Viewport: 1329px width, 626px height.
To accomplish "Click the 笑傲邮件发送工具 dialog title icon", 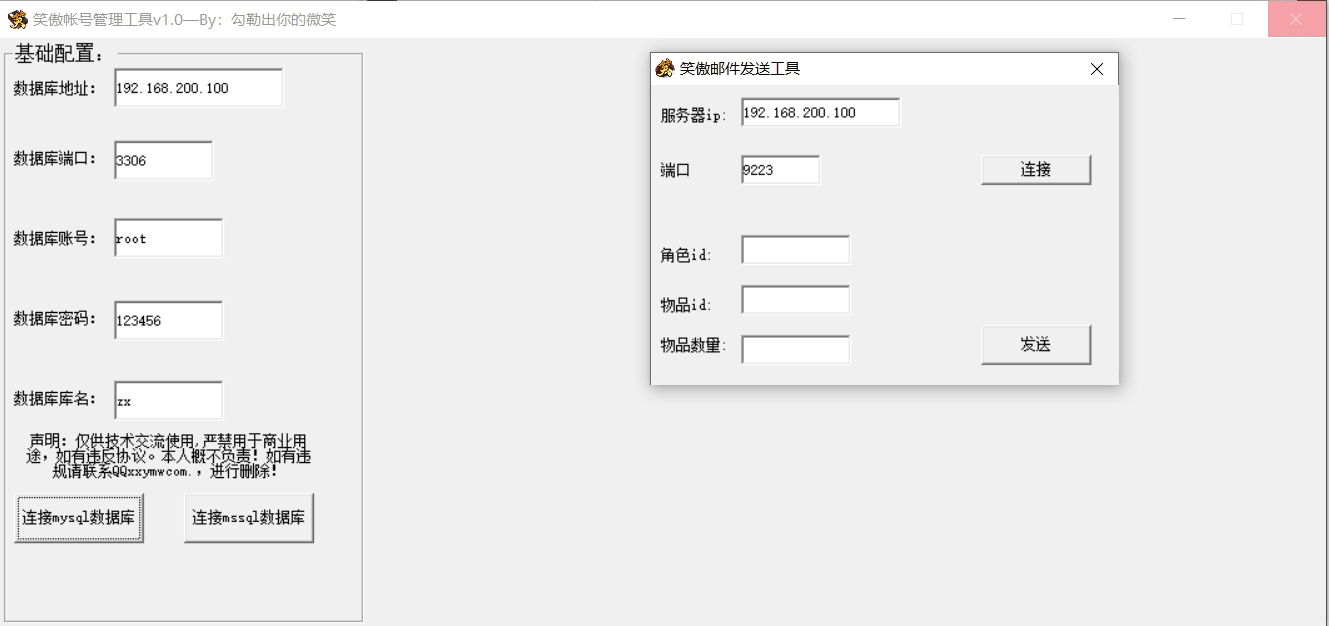I will tap(665, 69).
